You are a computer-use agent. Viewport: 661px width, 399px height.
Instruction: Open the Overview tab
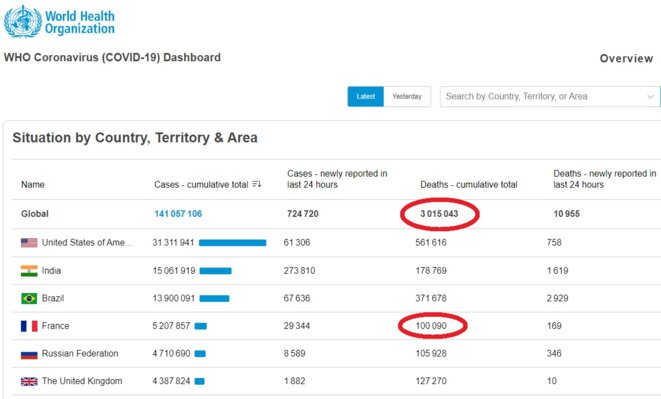(626, 58)
